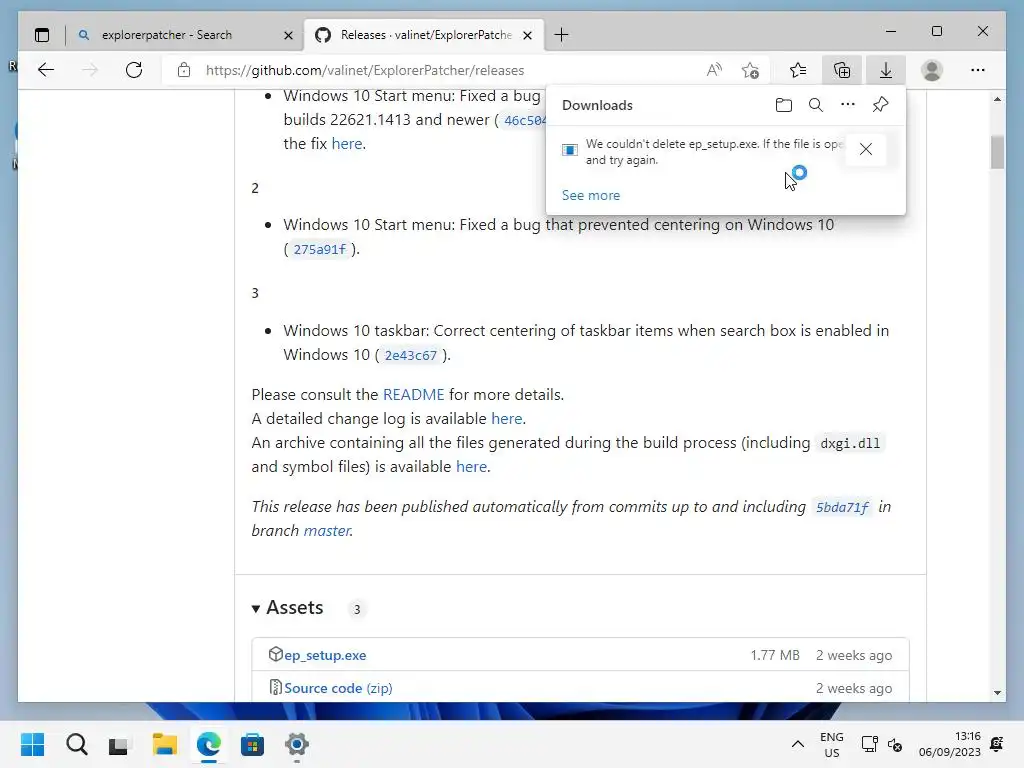Open commit 2e43c67 link
The width and height of the screenshot is (1024, 768).
410,355
